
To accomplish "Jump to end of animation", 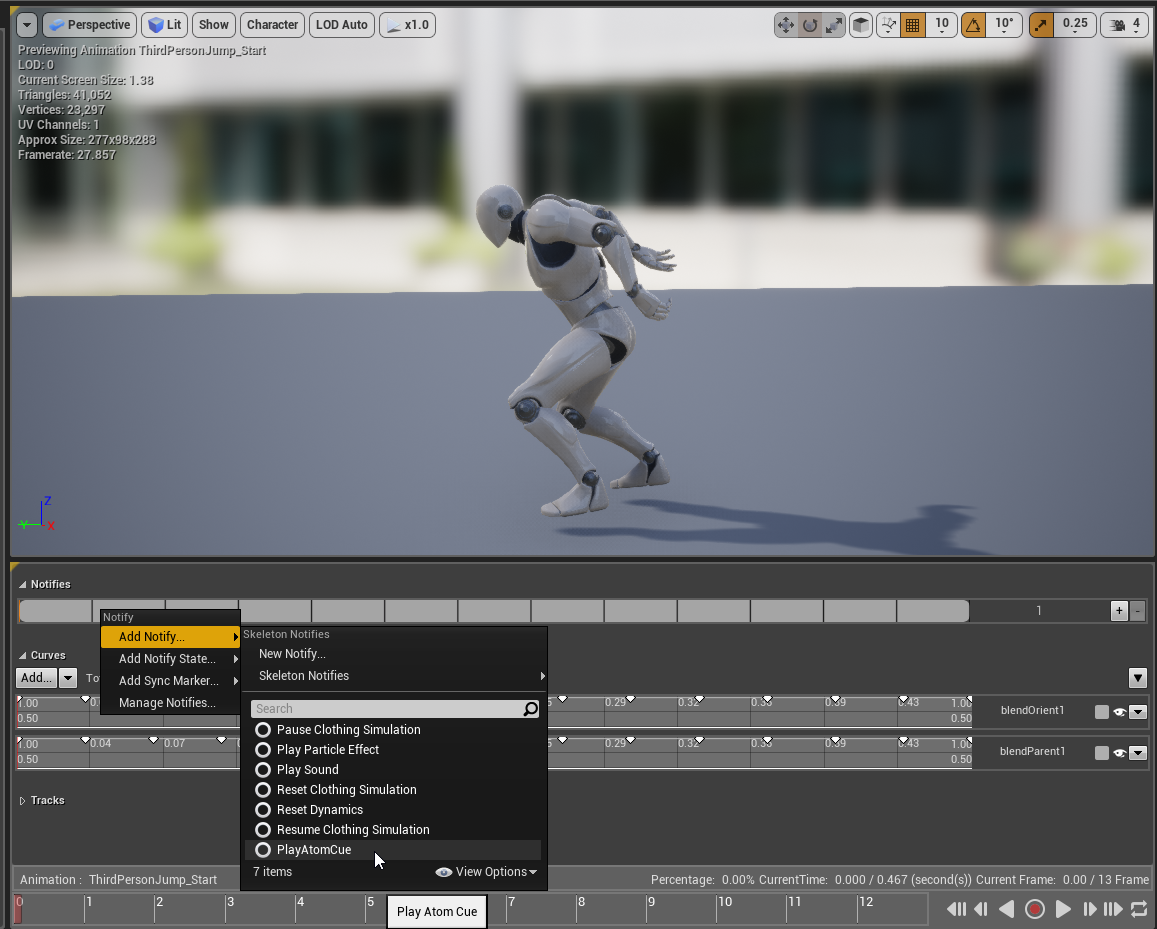I will (x=1113, y=909).
